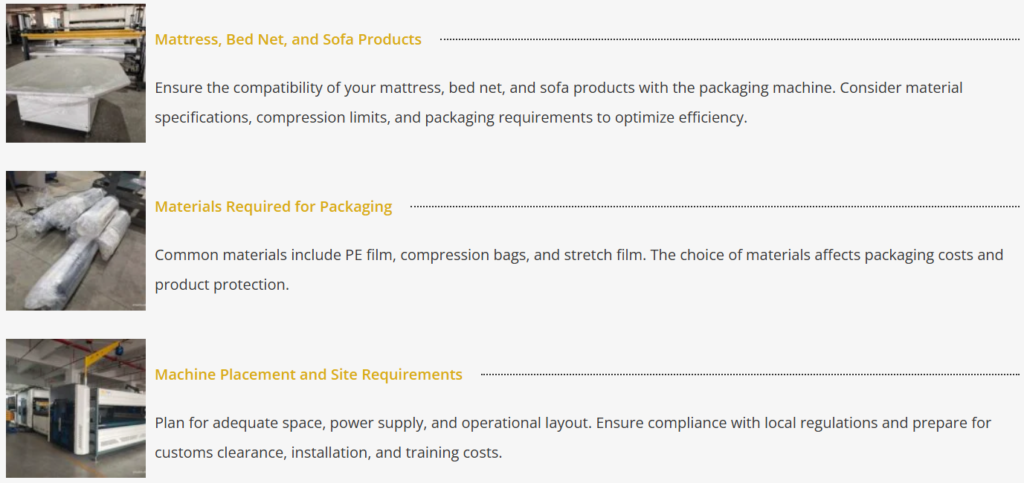
Task: Click the dotted divider beside Machine Placement heading
Action: [750, 375]
